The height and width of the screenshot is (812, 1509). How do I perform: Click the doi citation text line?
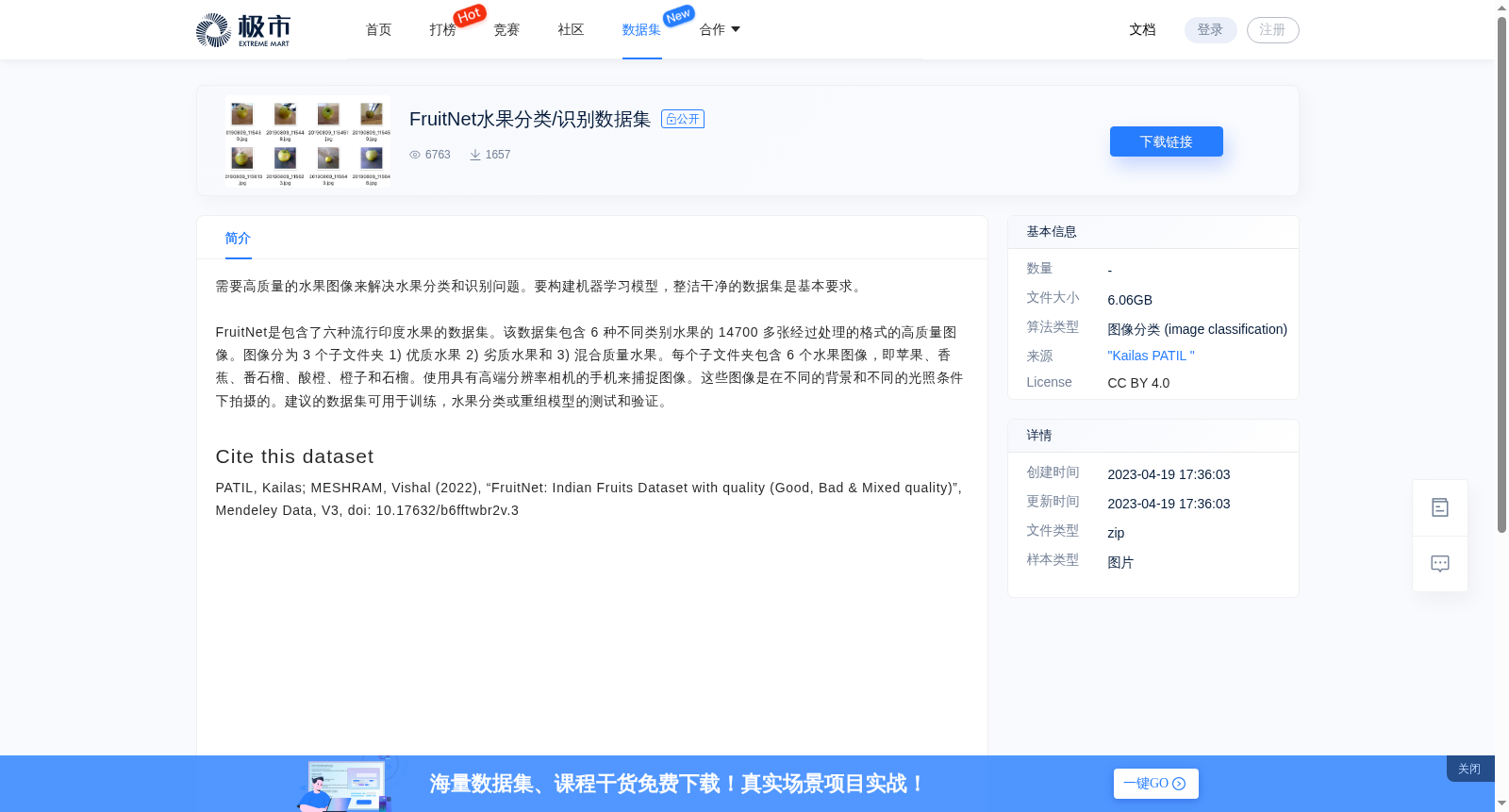[367, 510]
